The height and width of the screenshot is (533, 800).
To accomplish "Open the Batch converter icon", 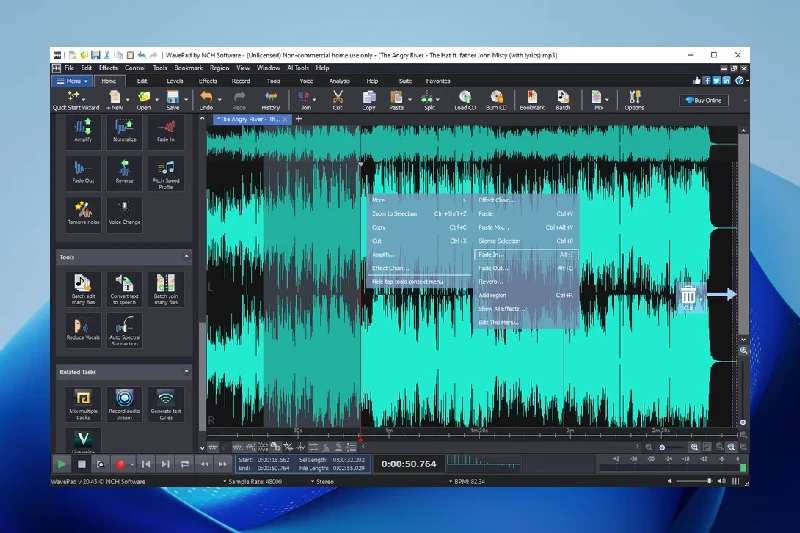I will 563,100.
